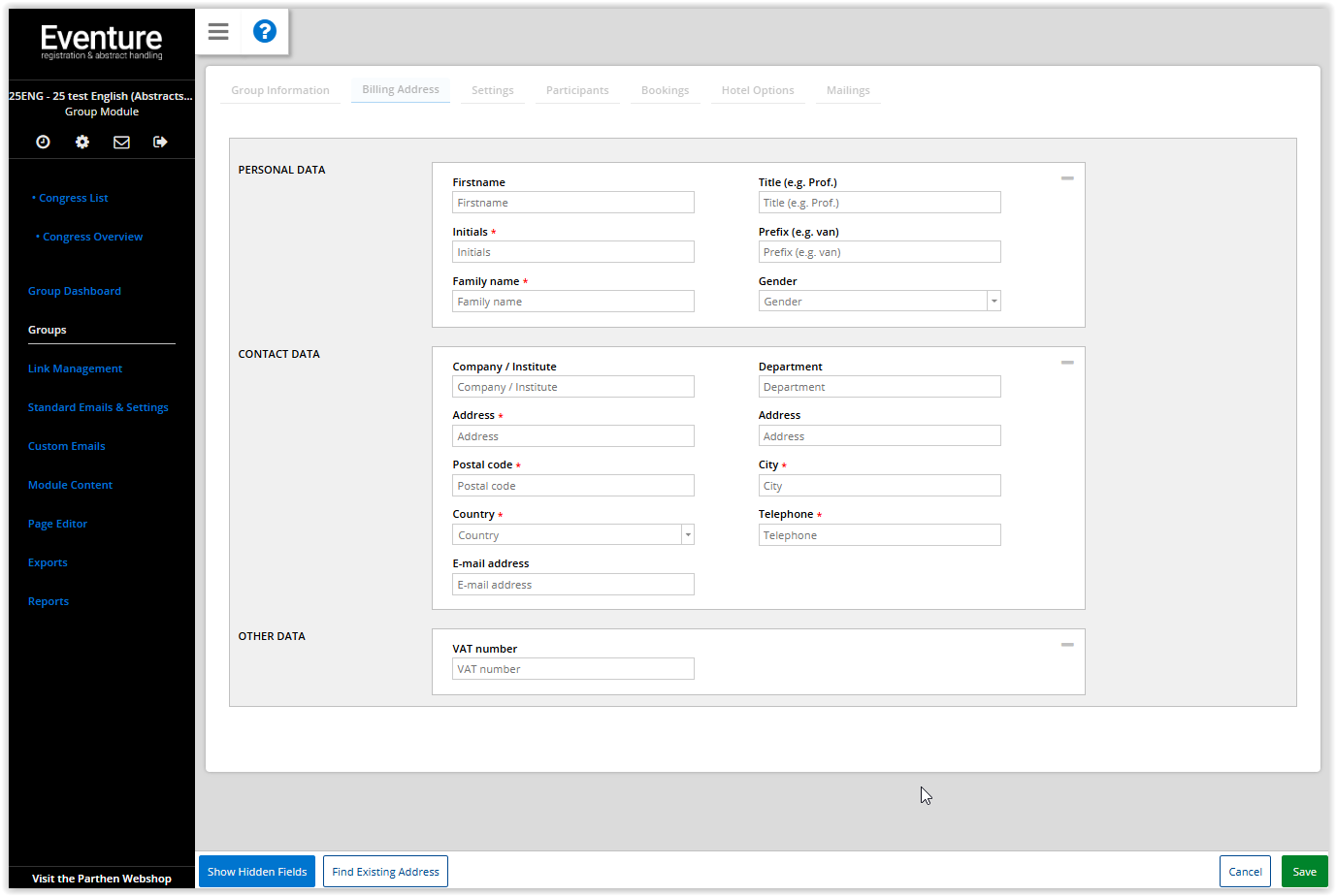Focus the VAT number field
1336x896 pixels.
tap(573, 669)
